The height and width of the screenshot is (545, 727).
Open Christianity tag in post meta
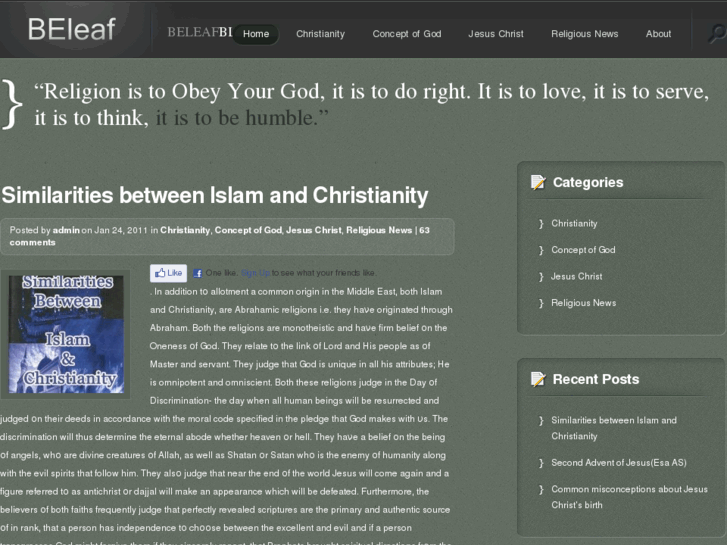tap(185, 230)
